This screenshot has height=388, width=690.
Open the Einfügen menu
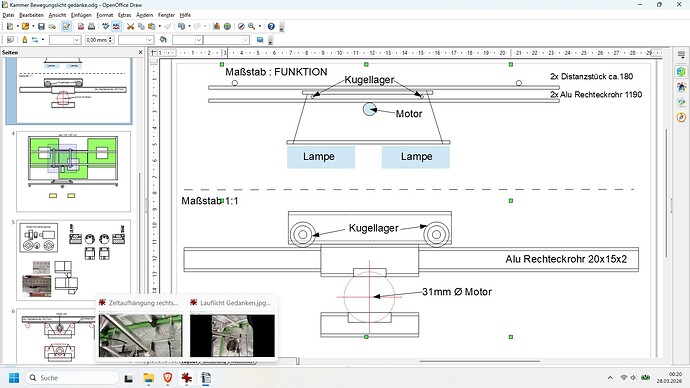[81, 15]
